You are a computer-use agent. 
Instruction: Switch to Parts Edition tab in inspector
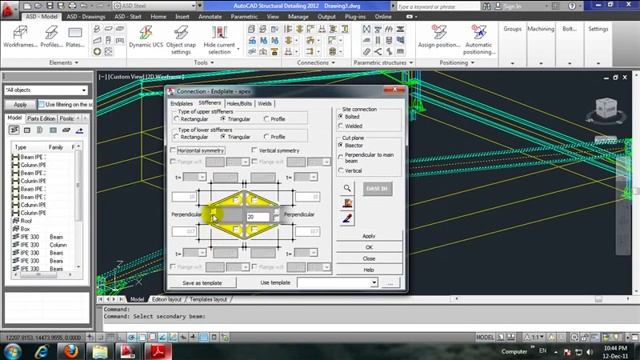point(41,118)
